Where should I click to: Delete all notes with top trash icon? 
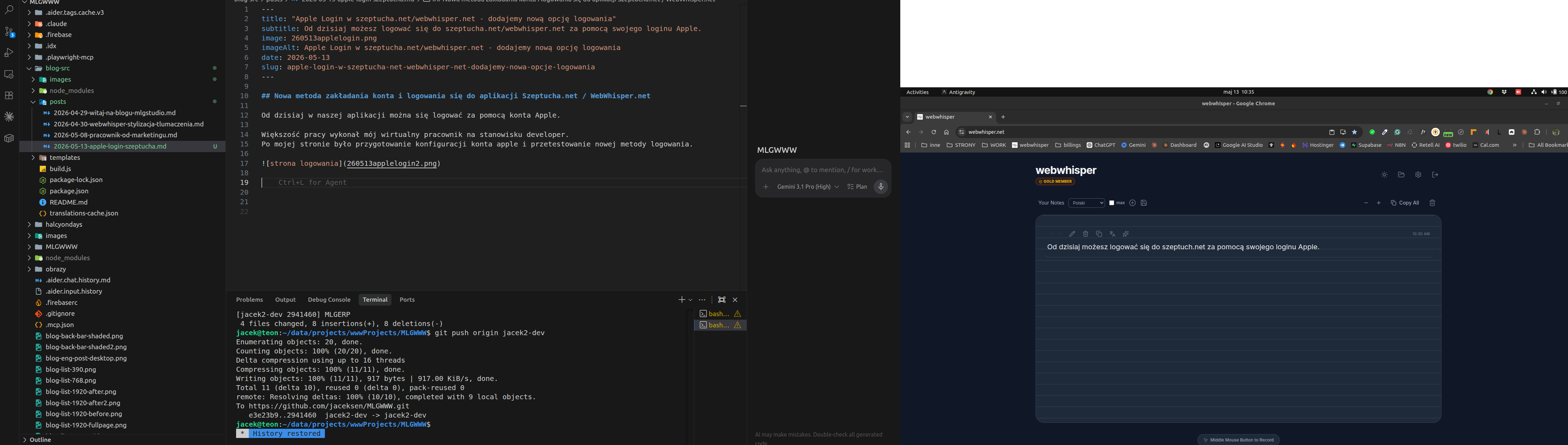click(1432, 203)
